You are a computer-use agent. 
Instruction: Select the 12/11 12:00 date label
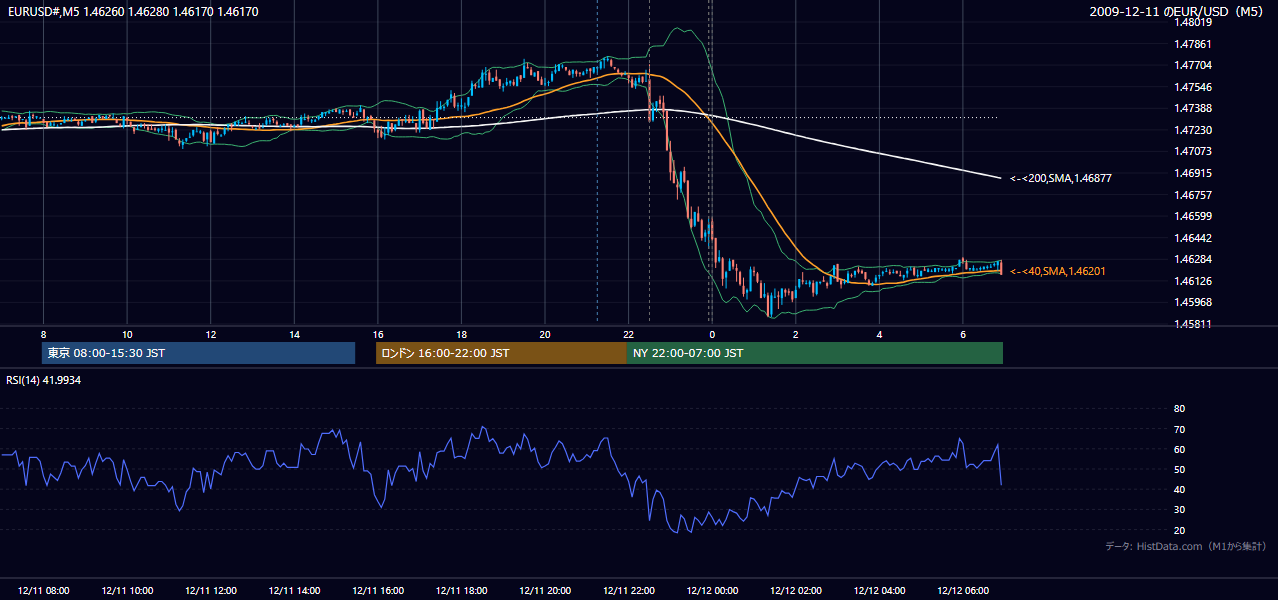coord(211,591)
